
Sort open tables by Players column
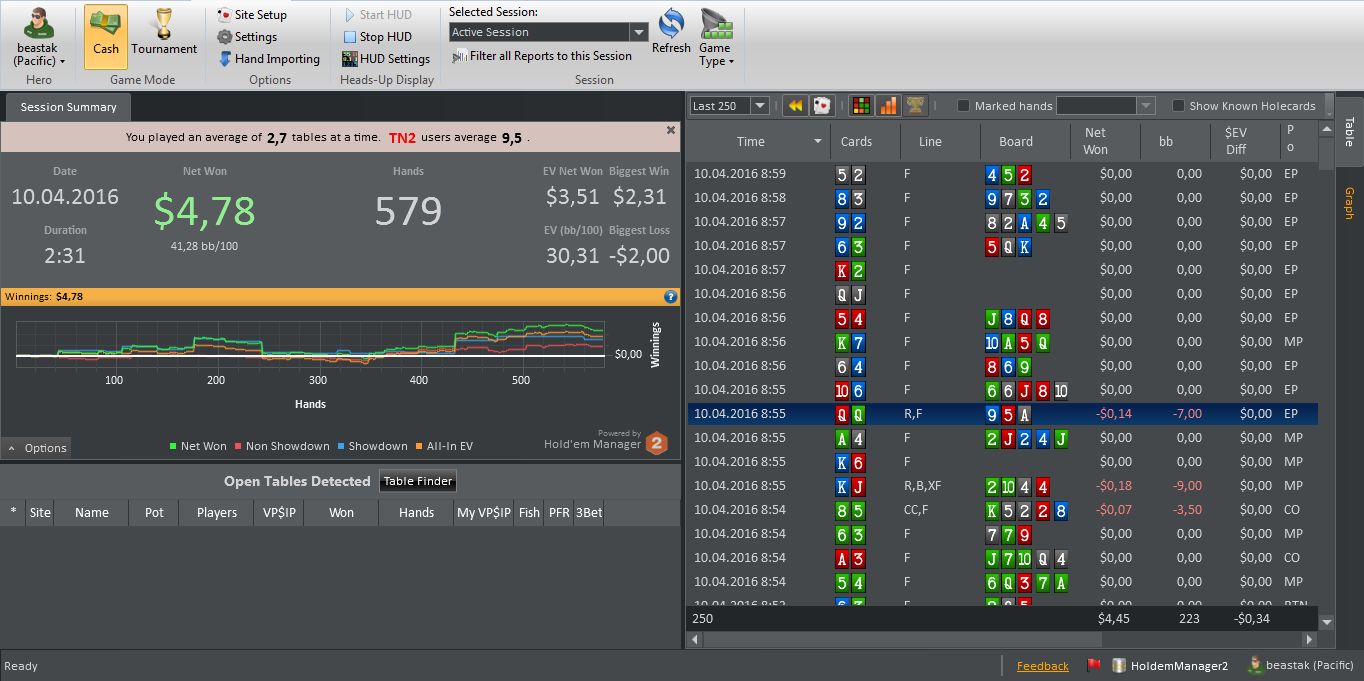pos(217,512)
